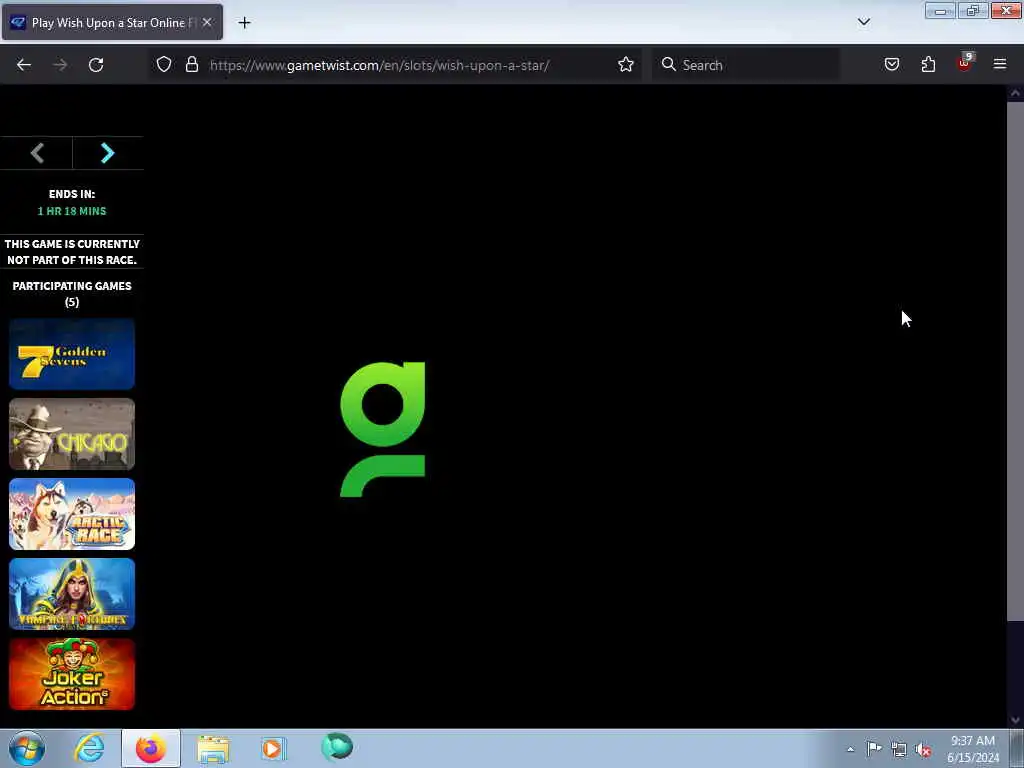Open the Firefox hamburger menu

click(1000, 64)
